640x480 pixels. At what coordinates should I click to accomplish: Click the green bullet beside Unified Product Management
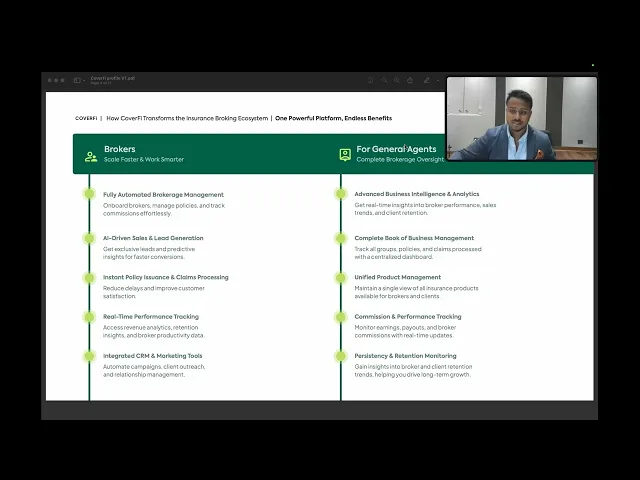click(x=341, y=278)
